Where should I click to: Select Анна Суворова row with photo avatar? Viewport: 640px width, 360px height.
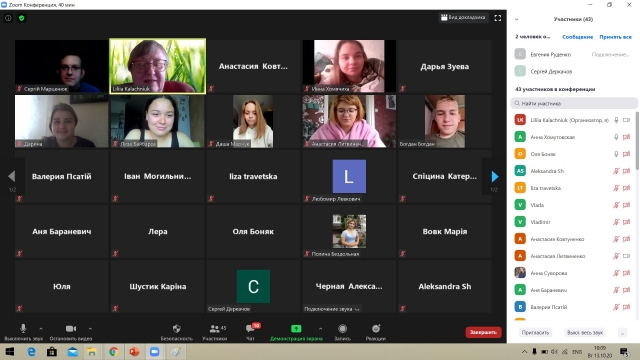click(573, 273)
